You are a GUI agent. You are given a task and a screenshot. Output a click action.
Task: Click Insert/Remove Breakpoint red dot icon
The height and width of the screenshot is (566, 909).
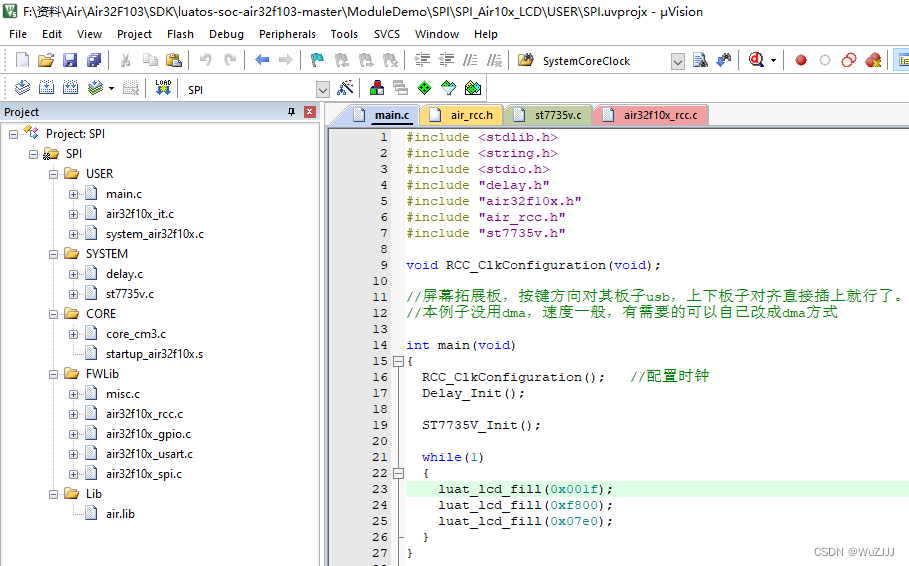(801, 61)
